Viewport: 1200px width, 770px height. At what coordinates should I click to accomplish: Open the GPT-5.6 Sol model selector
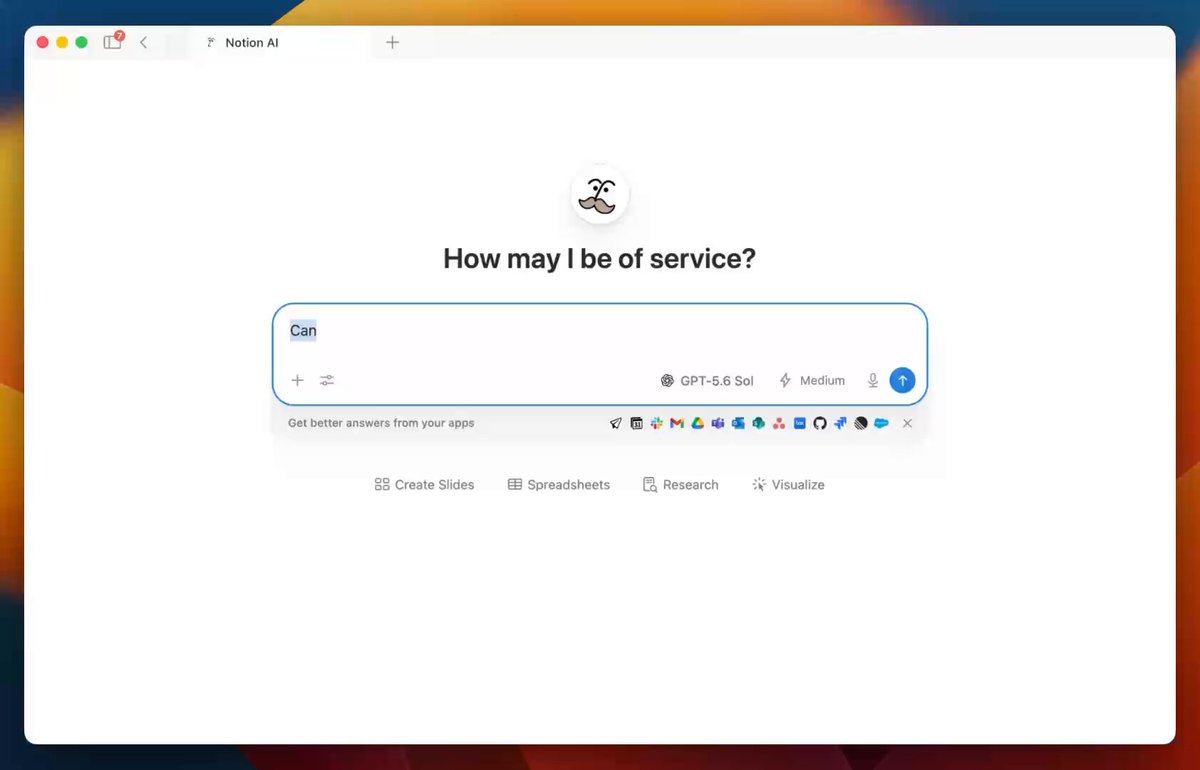pos(707,380)
